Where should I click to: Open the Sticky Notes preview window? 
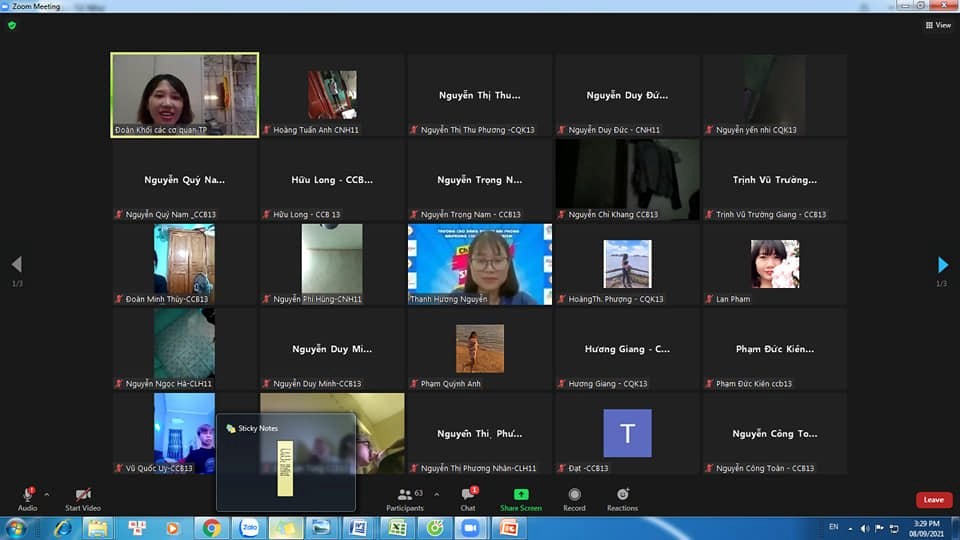pyautogui.click(x=286, y=462)
